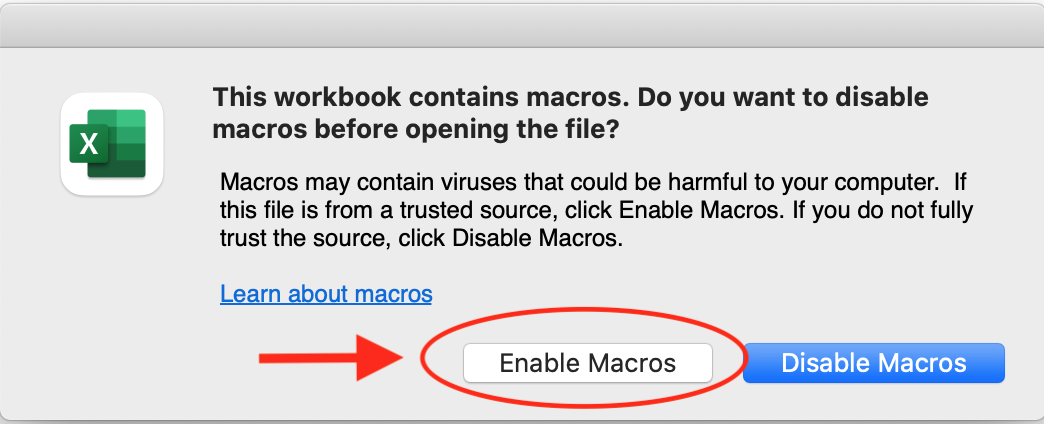Image resolution: width=1044 pixels, height=424 pixels.
Task: Click the gray dialog title bar
Action: pyautogui.click(x=522, y=23)
